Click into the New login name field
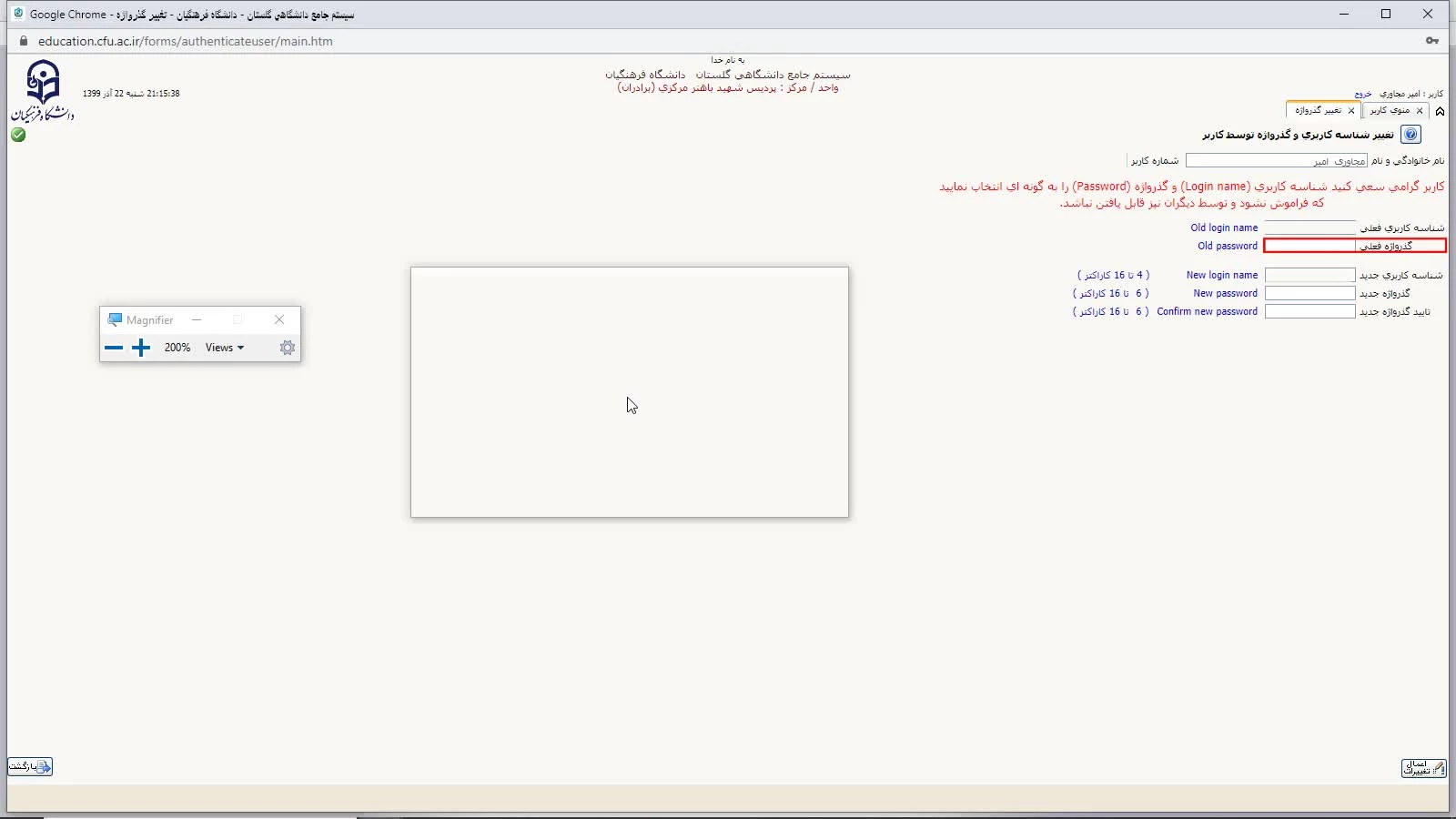1456x819 pixels. pyautogui.click(x=1310, y=275)
